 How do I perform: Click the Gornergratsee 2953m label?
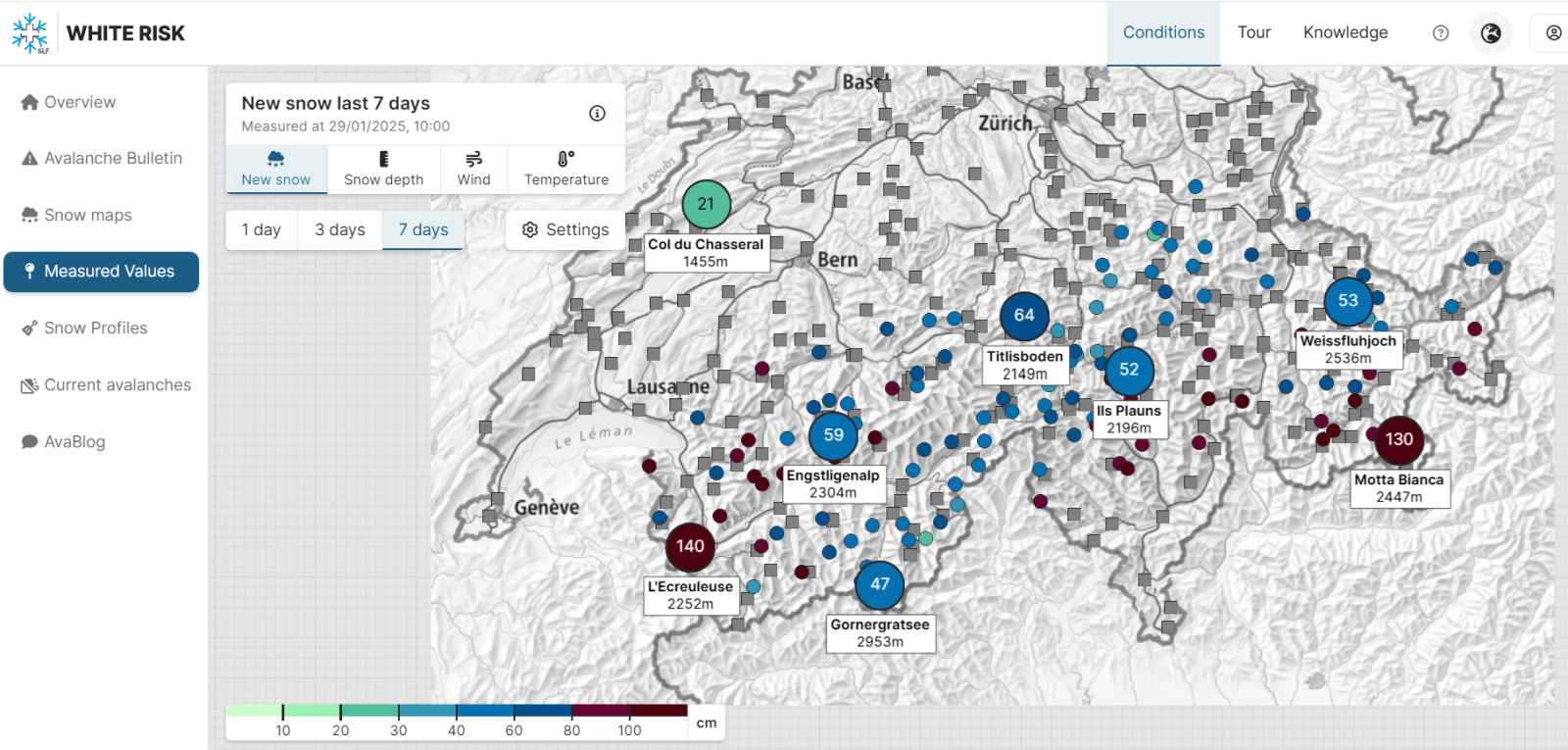pos(880,633)
